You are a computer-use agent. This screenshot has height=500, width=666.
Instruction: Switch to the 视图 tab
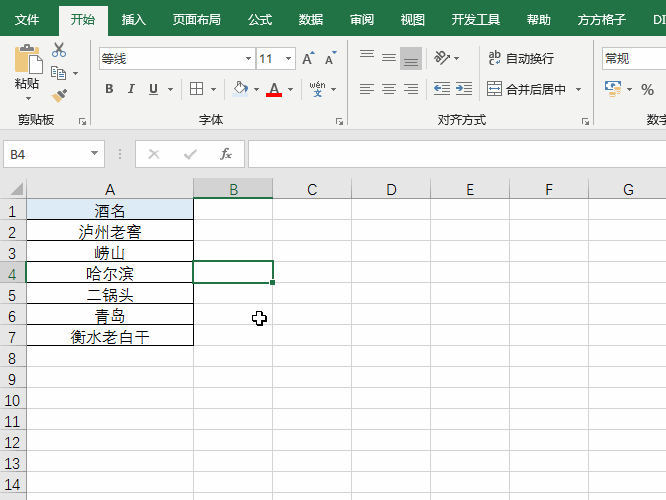coord(412,20)
